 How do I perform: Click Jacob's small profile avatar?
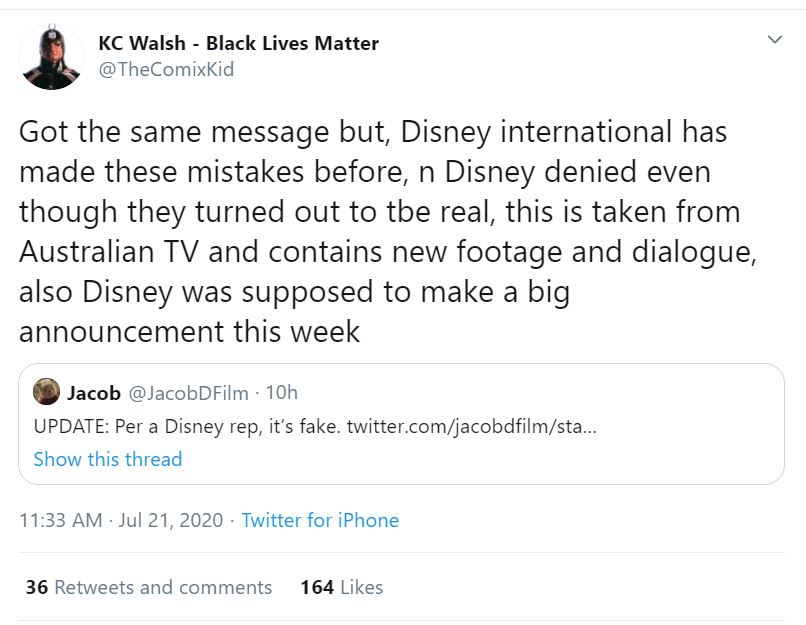click(x=46, y=391)
